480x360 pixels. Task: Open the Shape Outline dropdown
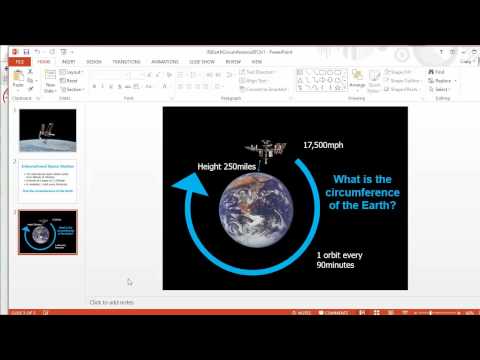pos(403,81)
